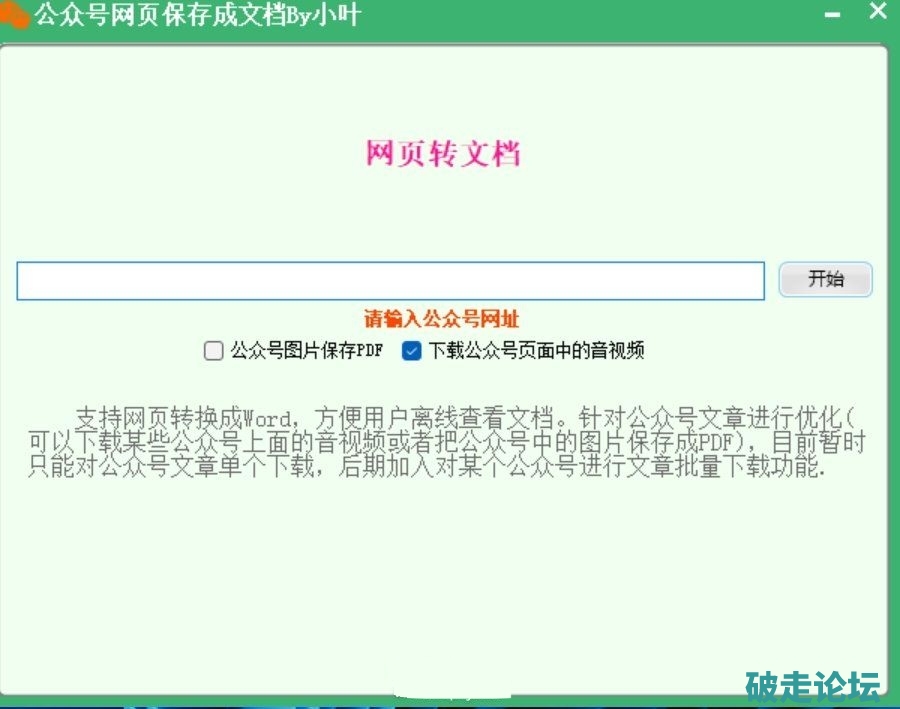Screen dimensions: 900x709
Task: Enable the 公众号图片保存PDF checkbox
Action: (213, 350)
